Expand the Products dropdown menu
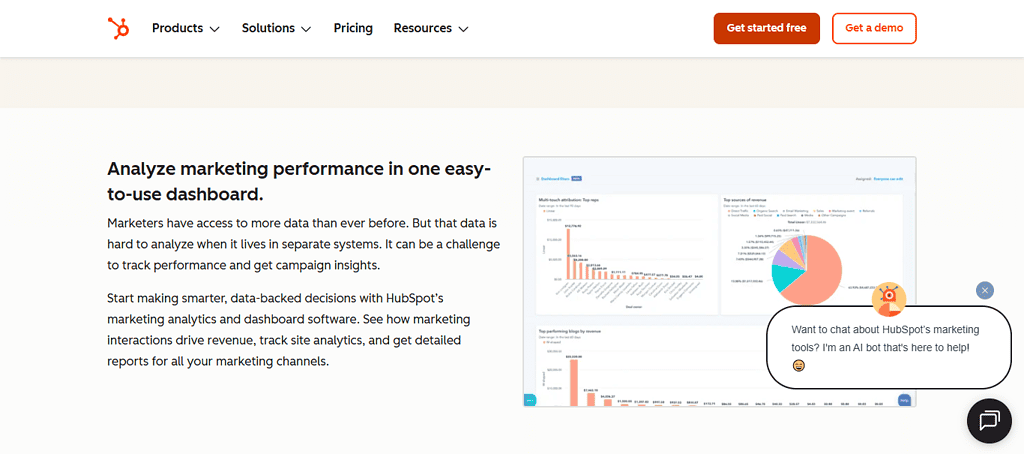Screen dimensions: 1024x454 click(185, 28)
